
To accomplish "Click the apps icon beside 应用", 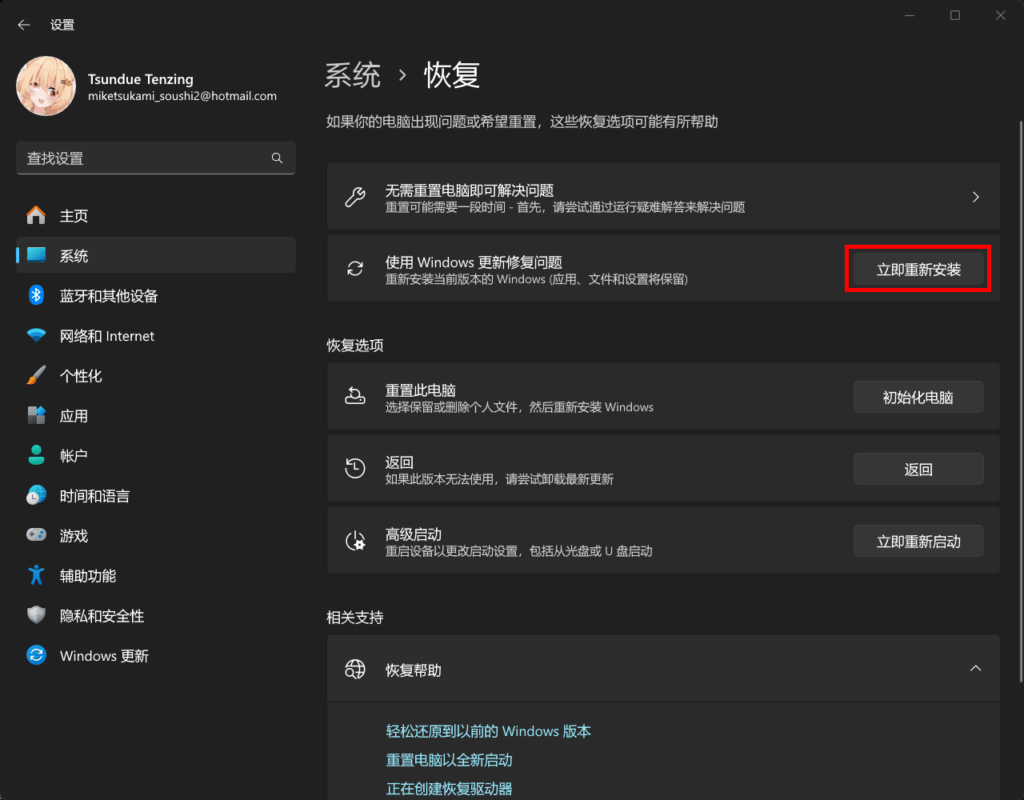I will [x=36, y=415].
